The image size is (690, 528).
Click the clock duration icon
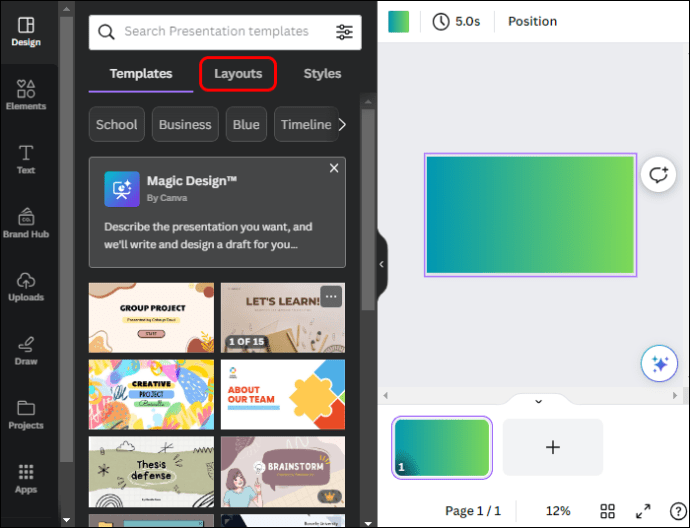[x=440, y=21]
